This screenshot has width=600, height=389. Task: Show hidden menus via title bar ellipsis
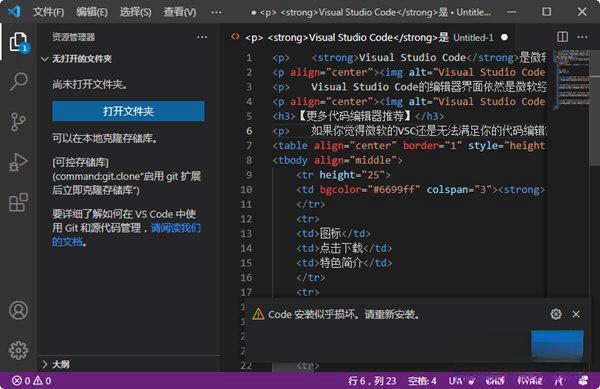pyautogui.click(x=216, y=12)
